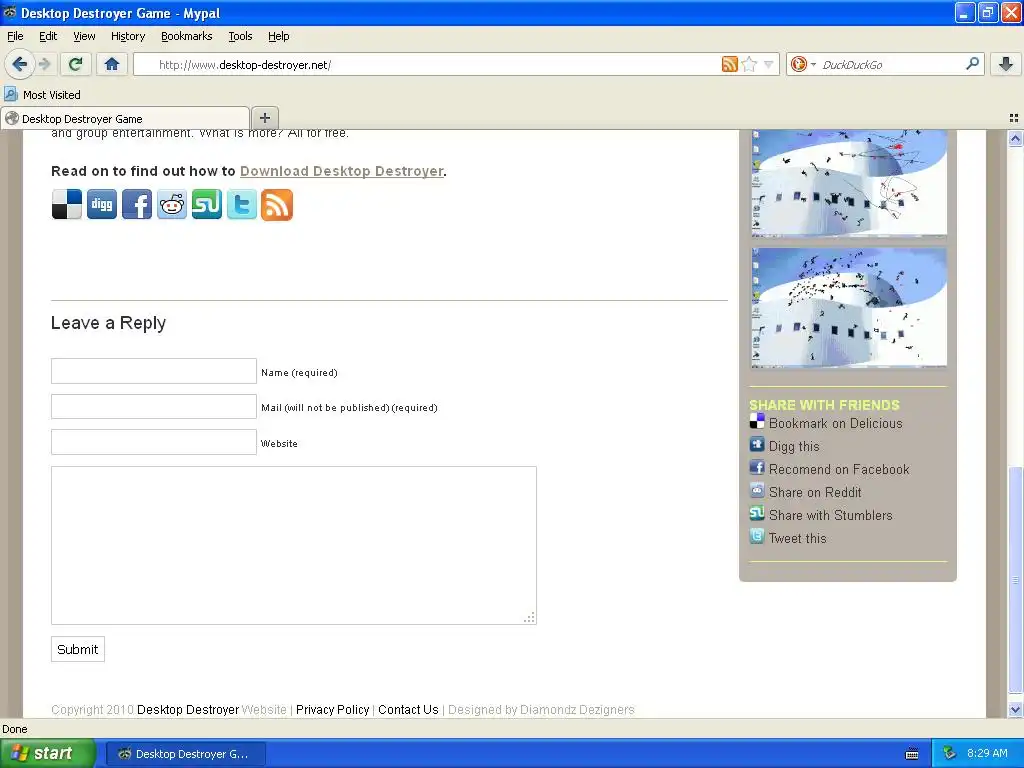Open the Privacy Policy footer link

[x=332, y=709]
